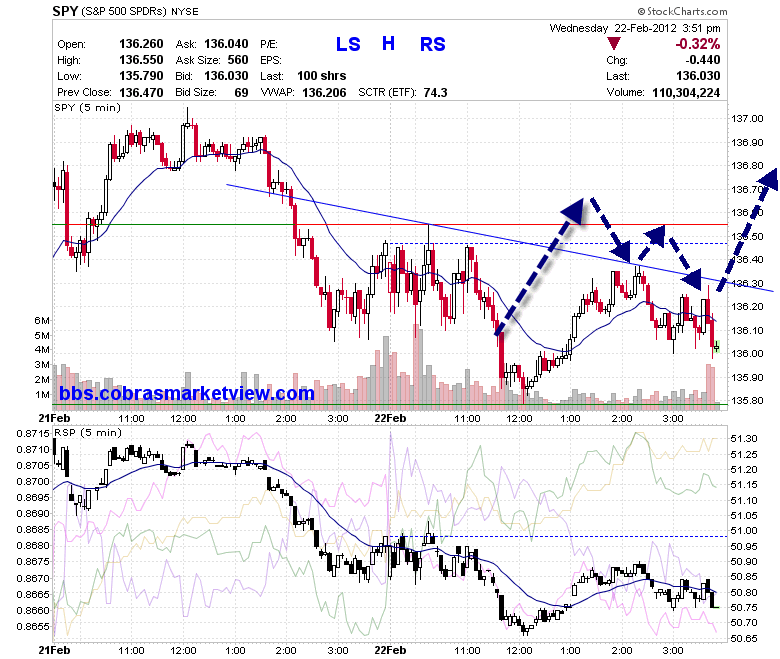Click the red down-triangle change indicator
Image resolution: width=780 pixels, height=659 pixels.
click(614, 44)
